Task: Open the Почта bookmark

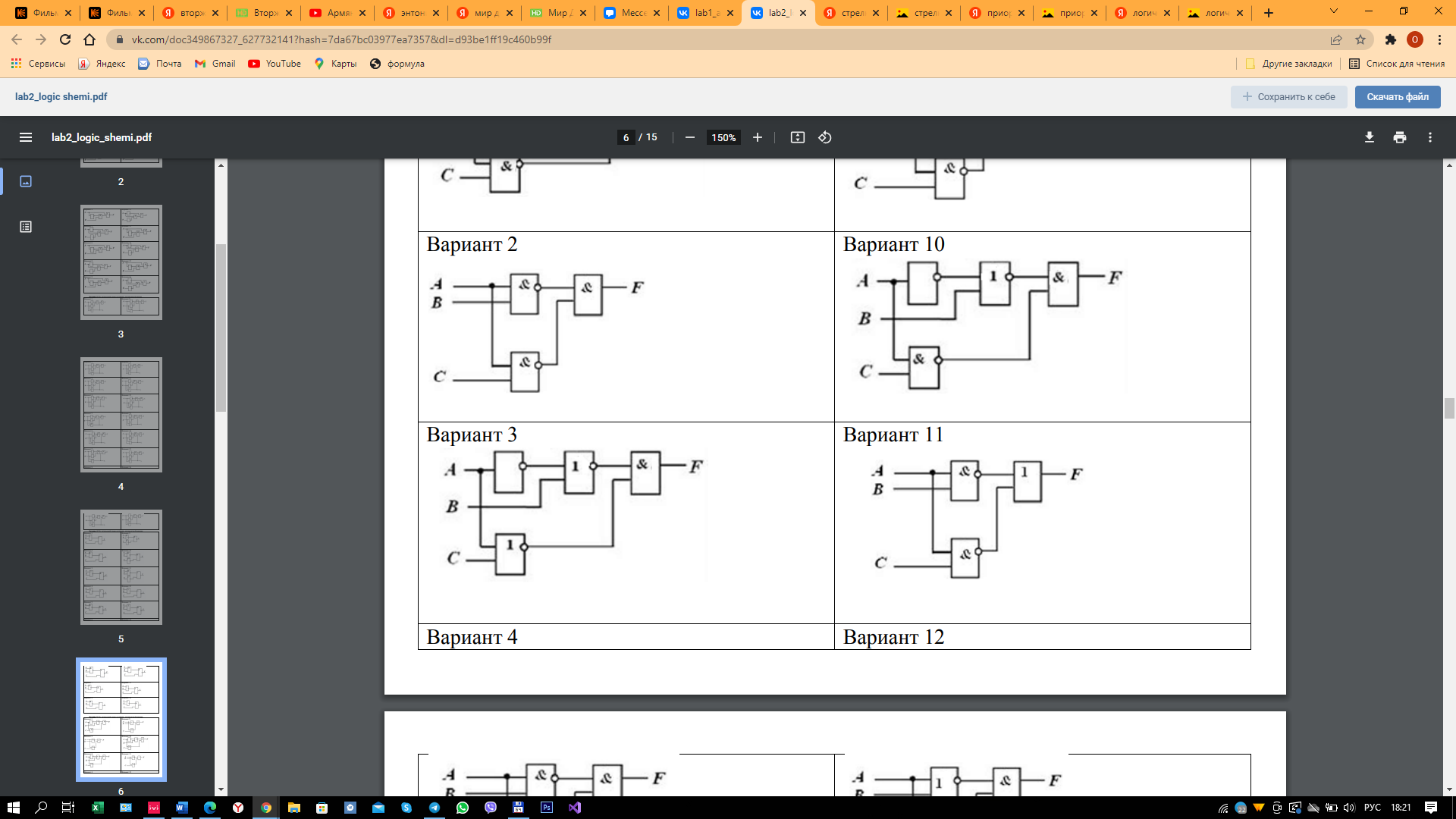Action: pyautogui.click(x=160, y=64)
